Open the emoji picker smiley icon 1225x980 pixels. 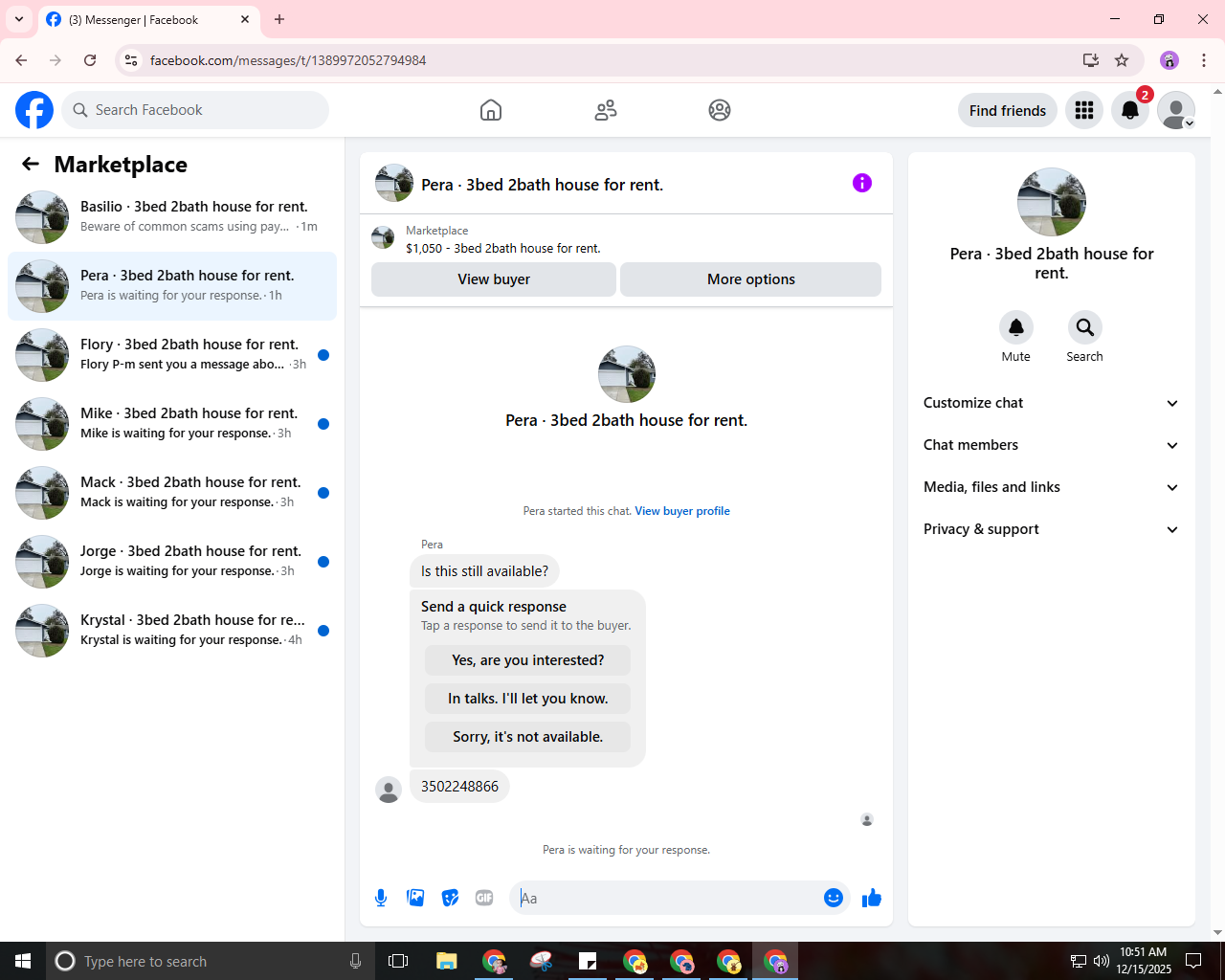tap(834, 898)
